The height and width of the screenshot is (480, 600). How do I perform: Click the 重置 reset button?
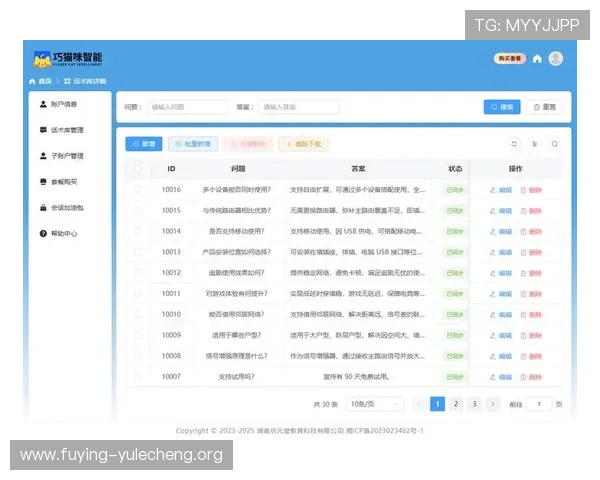(545, 107)
